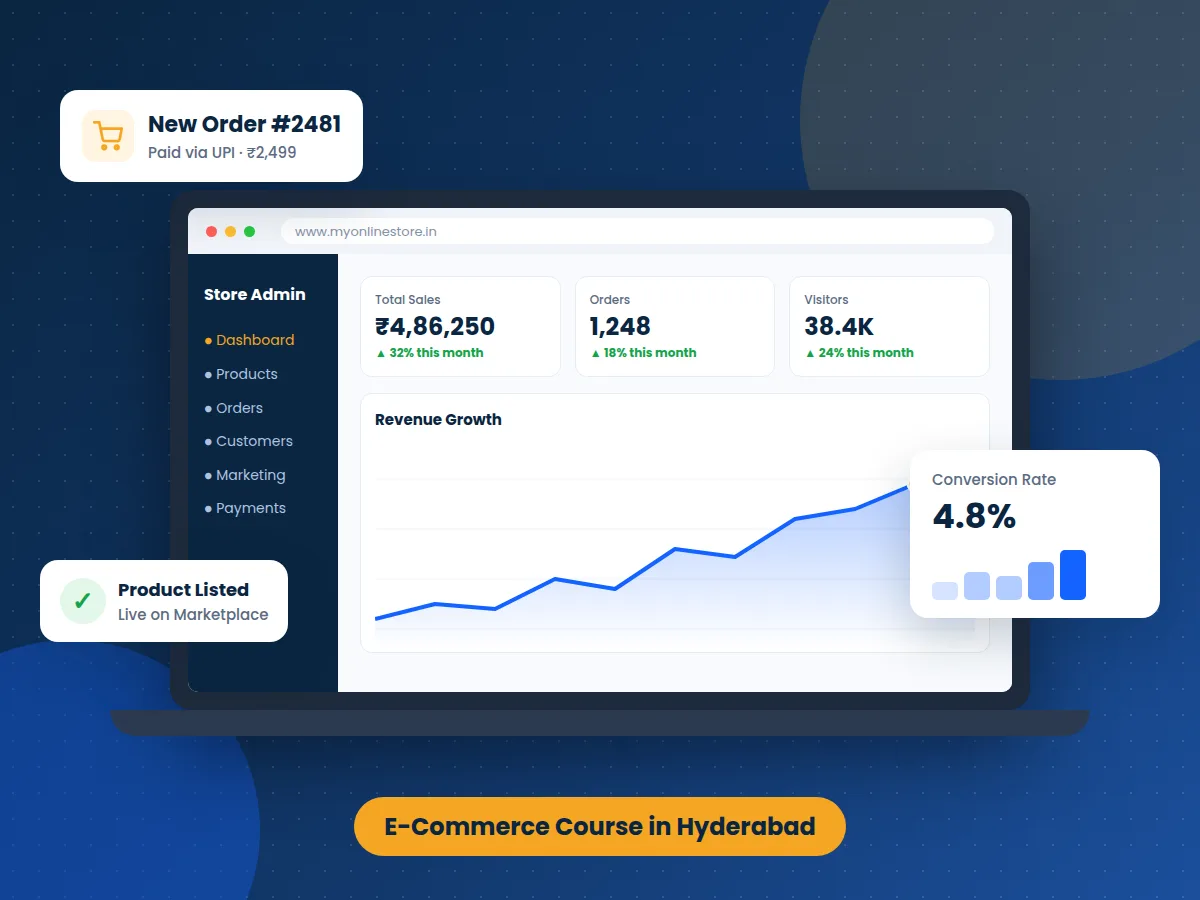
Task: Click the www.myonlinestore.in address bar
Action: coord(638,231)
